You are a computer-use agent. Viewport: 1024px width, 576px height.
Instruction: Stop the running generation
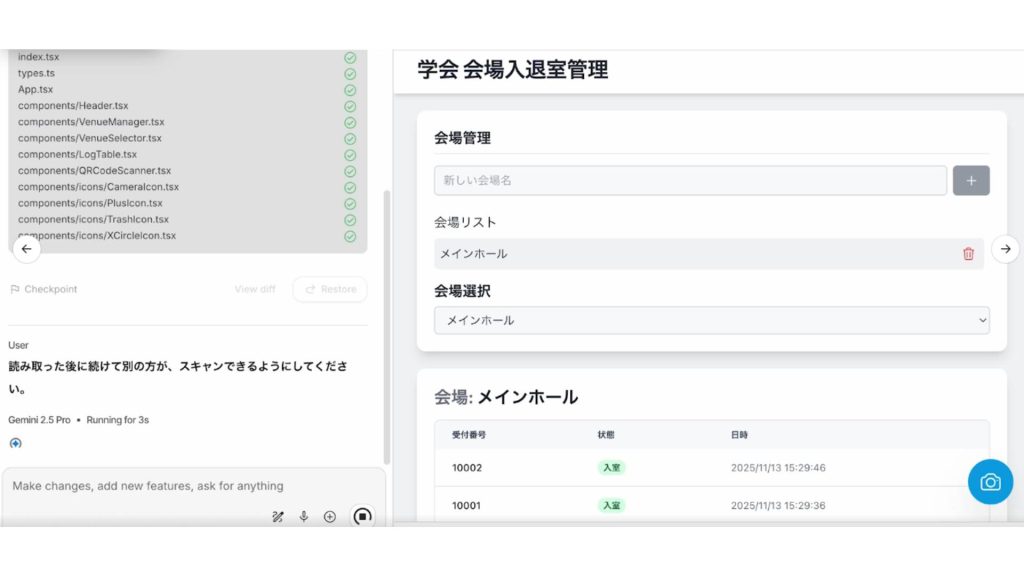[x=362, y=517]
